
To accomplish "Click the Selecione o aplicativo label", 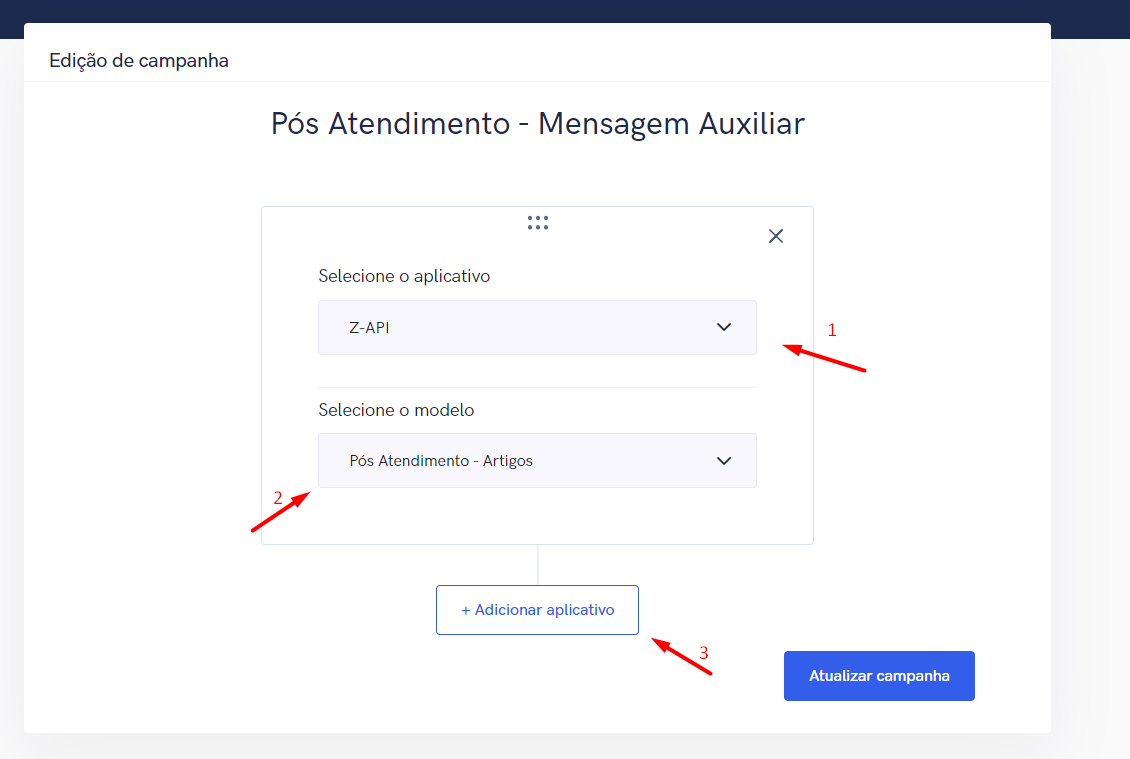I will [x=404, y=276].
